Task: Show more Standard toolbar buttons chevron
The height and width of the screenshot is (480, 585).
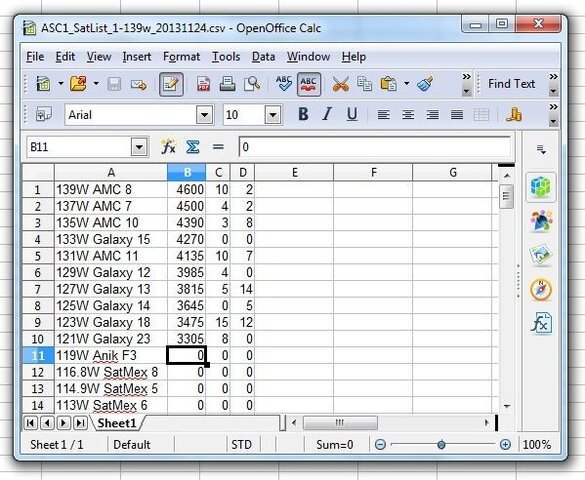Action: click(x=466, y=77)
